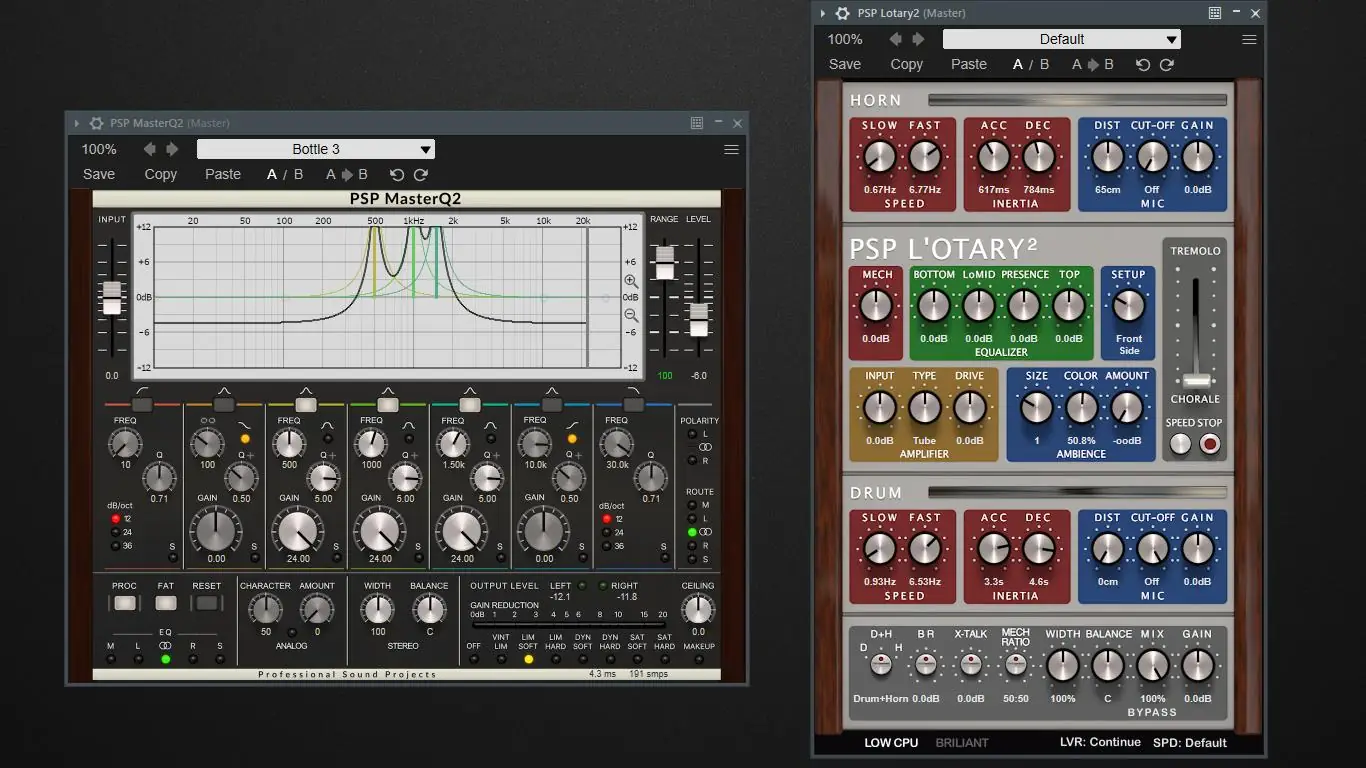Viewport: 1366px width, 768px height.
Task: Click the zoom-out magnifier on MasterQ2 graph
Action: click(631, 316)
